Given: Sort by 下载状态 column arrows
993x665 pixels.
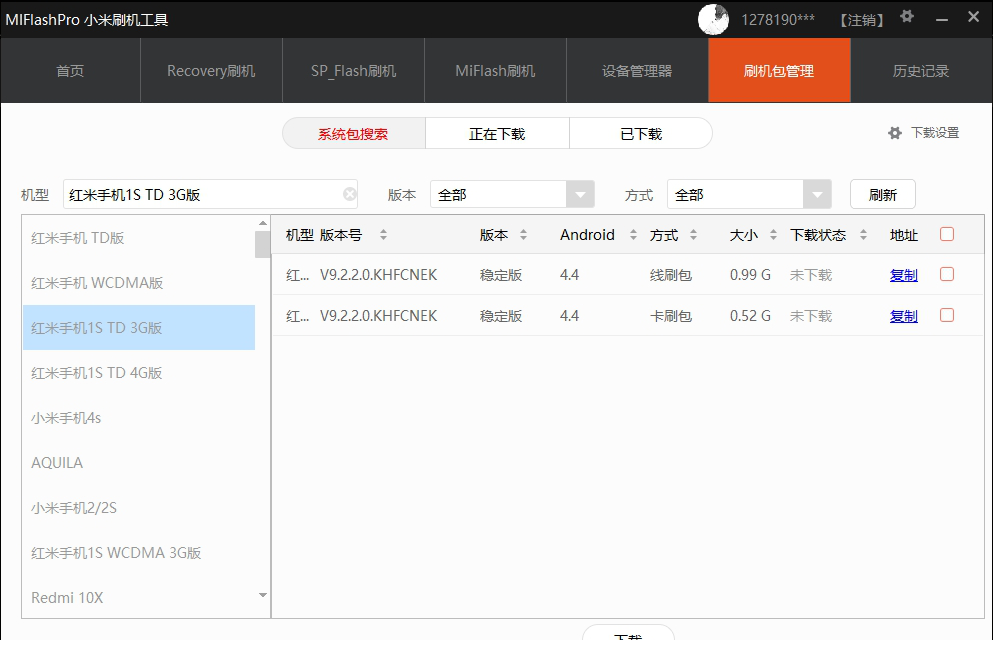Looking at the screenshot, I should coord(863,235).
